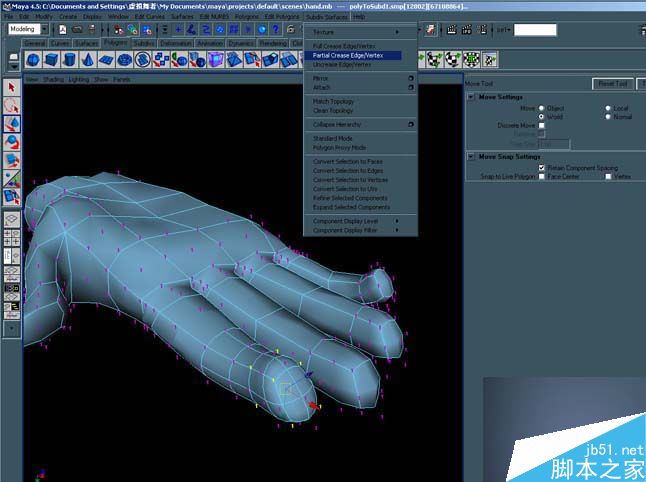Click the quick selection text field
646x482 pixels.
pyautogui.click(x=535, y=30)
